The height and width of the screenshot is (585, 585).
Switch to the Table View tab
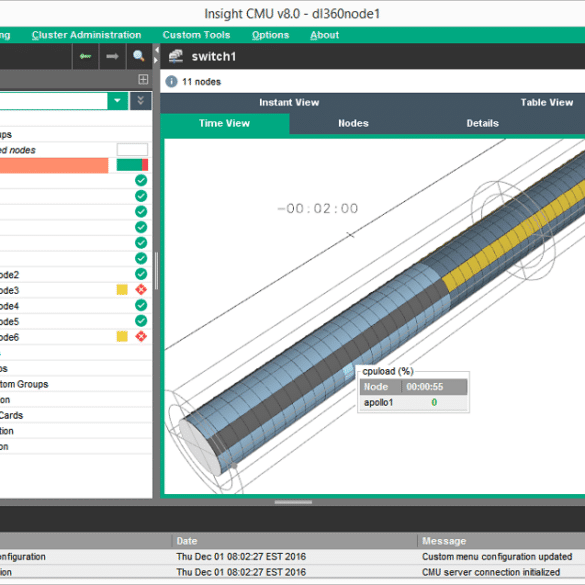pyautogui.click(x=547, y=103)
